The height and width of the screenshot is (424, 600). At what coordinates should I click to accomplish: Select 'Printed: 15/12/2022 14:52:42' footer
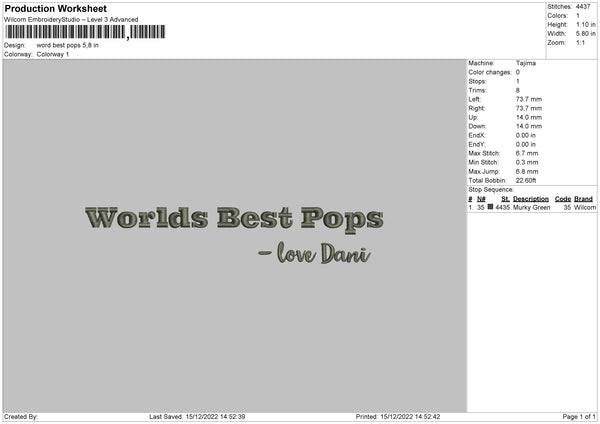click(398, 417)
